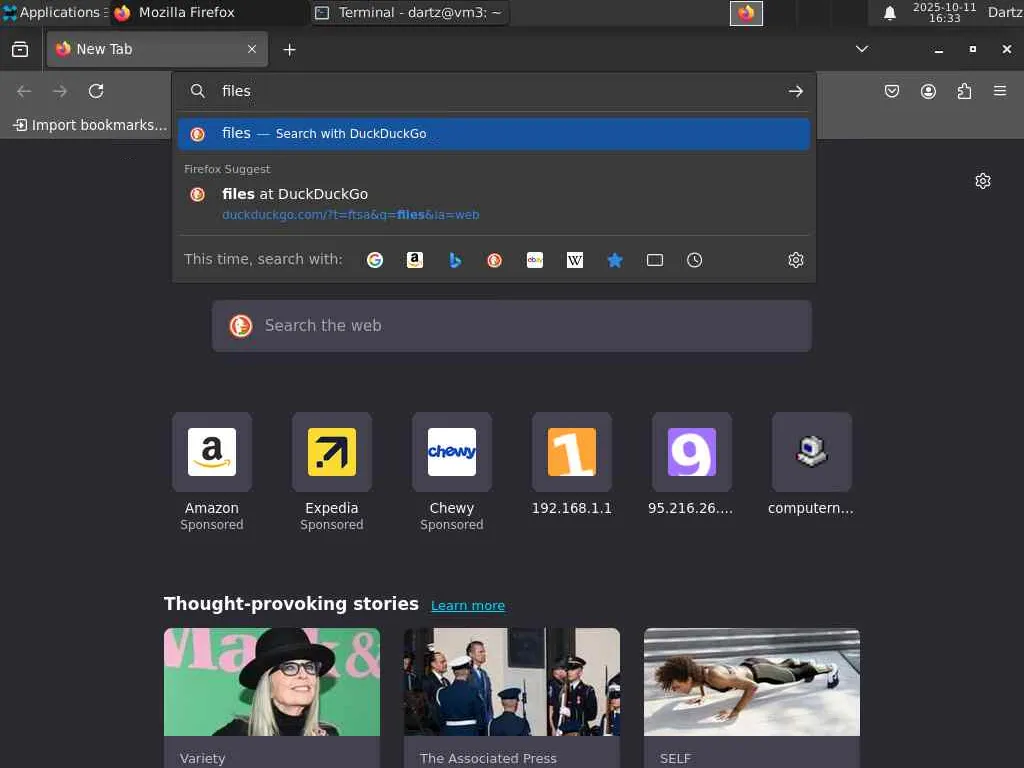Click Import bookmarks button
The image size is (1024, 768).
pyautogui.click(x=90, y=125)
